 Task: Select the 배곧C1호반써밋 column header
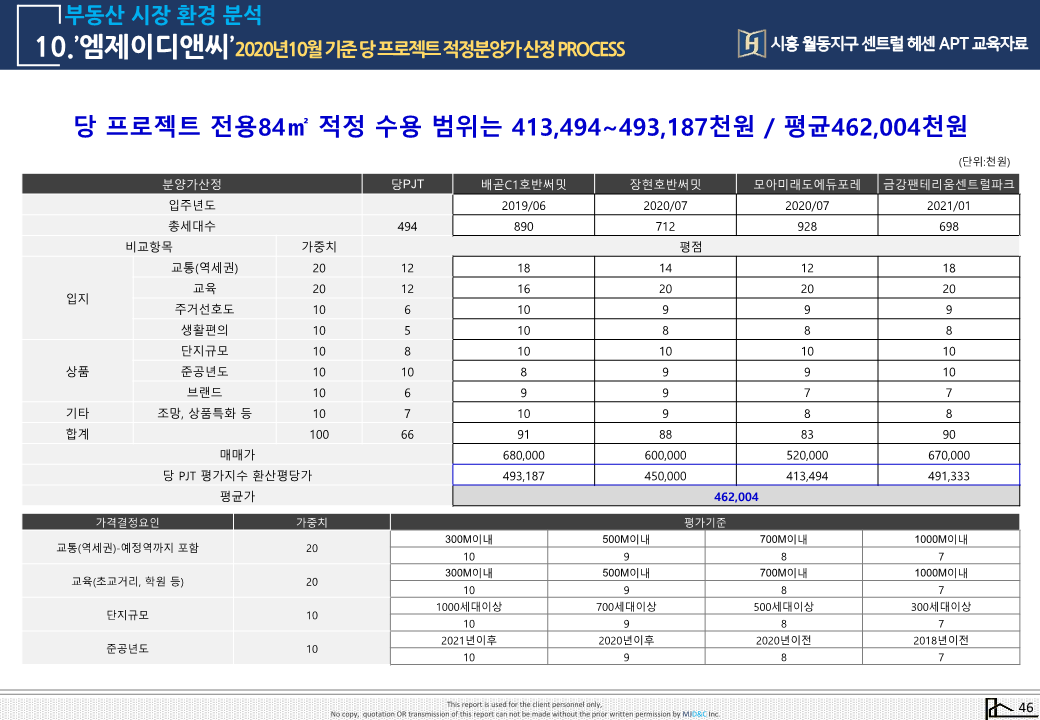click(523, 184)
